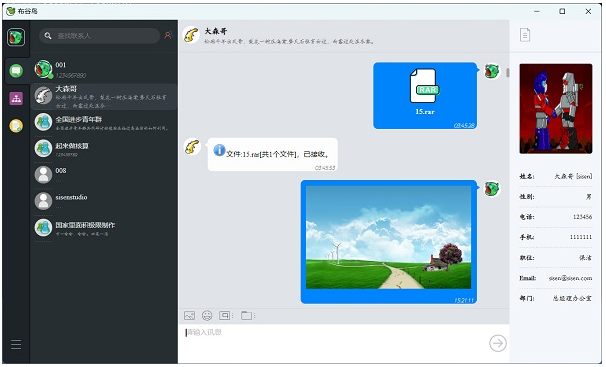Select the 大森哥 conversation in list
Screen dimensions: 606x367
tap(104, 96)
